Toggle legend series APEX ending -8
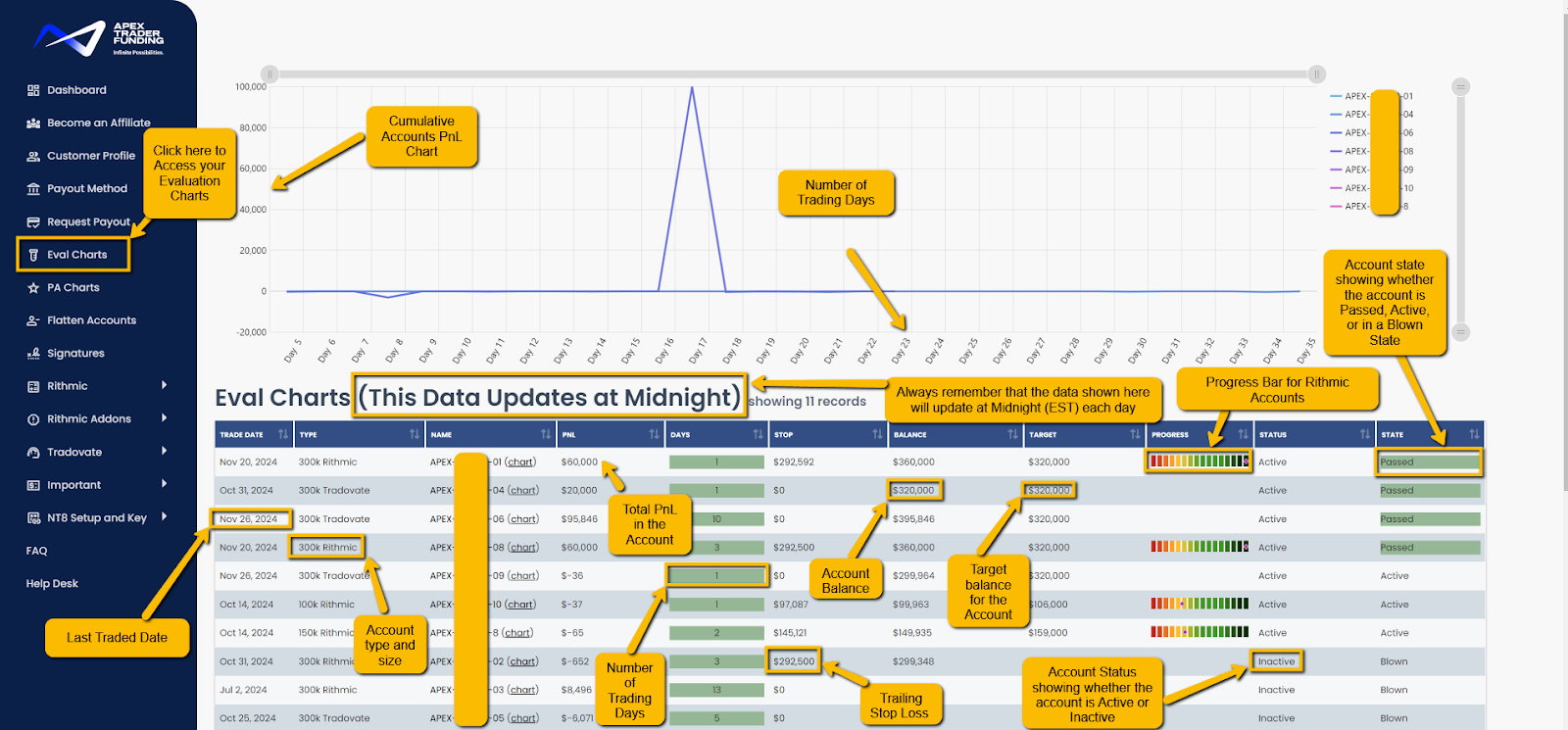The height and width of the screenshot is (730, 1568). click(x=1369, y=207)
